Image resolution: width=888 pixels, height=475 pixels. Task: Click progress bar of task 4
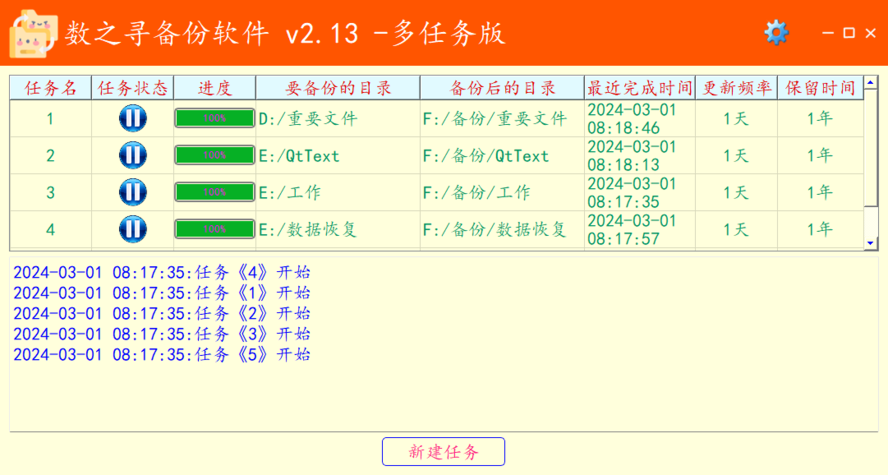pos(215,229)
